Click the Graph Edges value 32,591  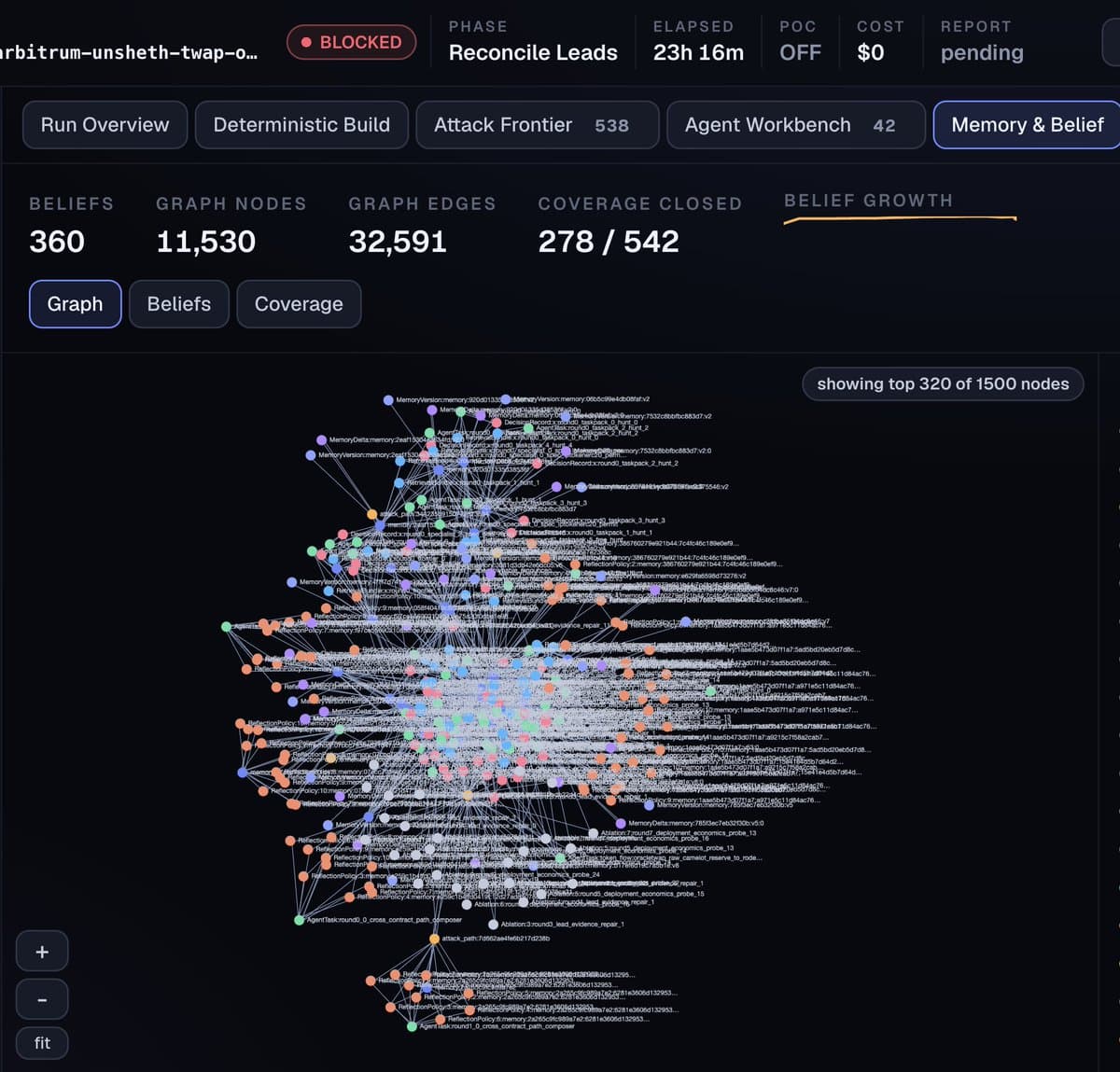click(398, 242)
